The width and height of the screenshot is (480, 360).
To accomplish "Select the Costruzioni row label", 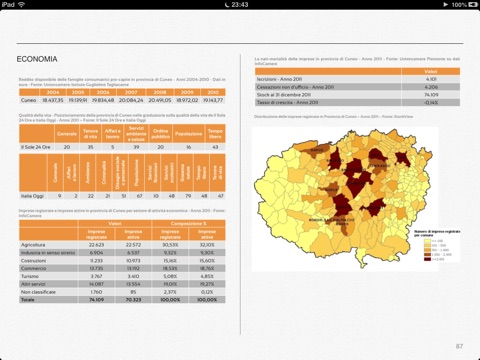I will click(x=34, y=261).
